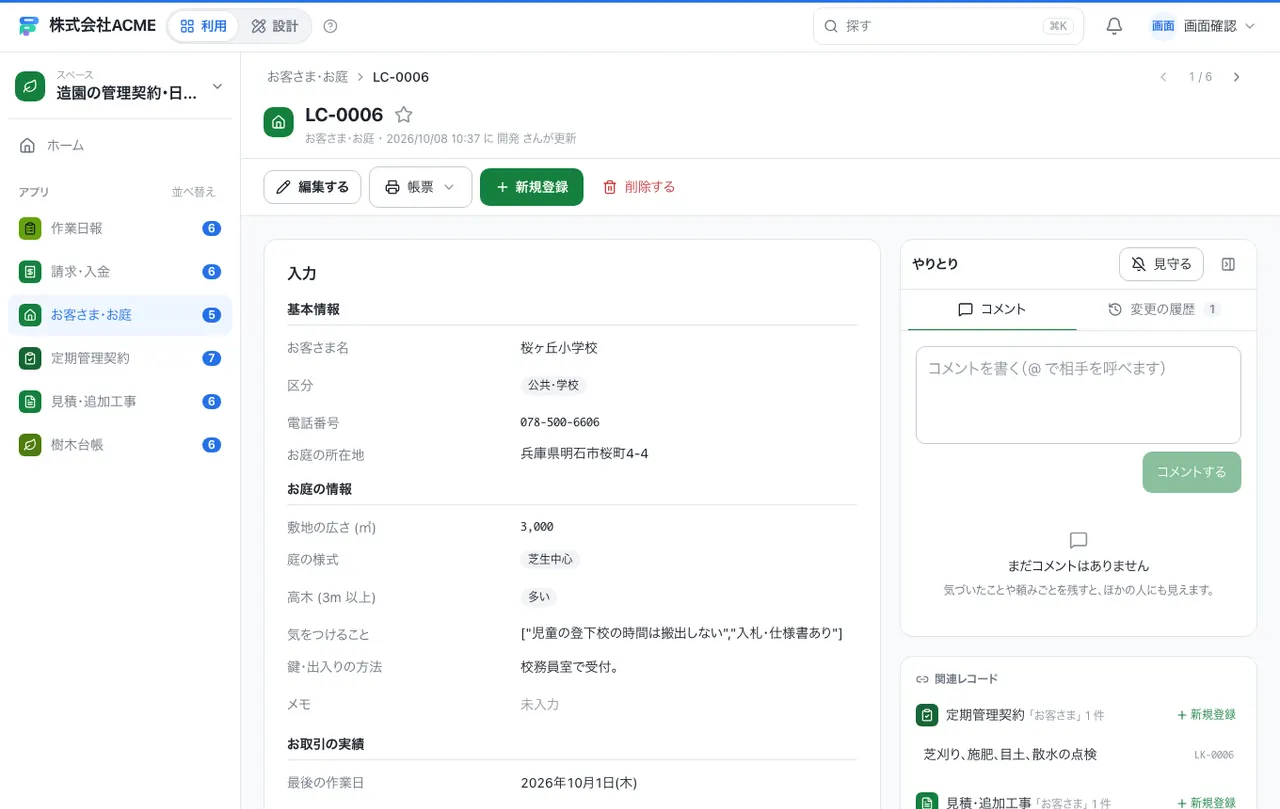
Task: Click the green record icon beside LC-0006 title
Action: tap(278, 122)
